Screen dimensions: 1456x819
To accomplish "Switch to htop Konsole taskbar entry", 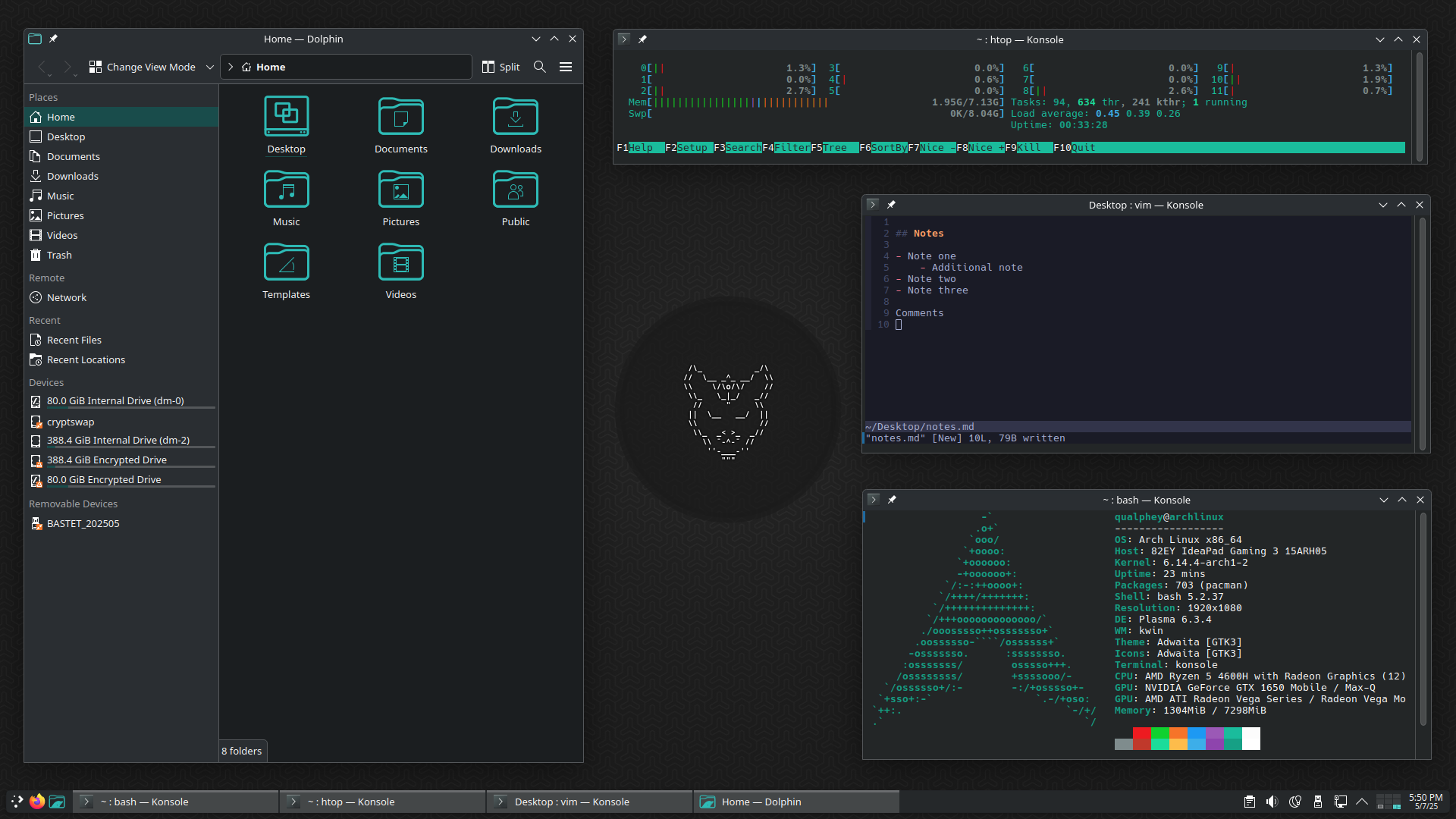I will 382,802.
